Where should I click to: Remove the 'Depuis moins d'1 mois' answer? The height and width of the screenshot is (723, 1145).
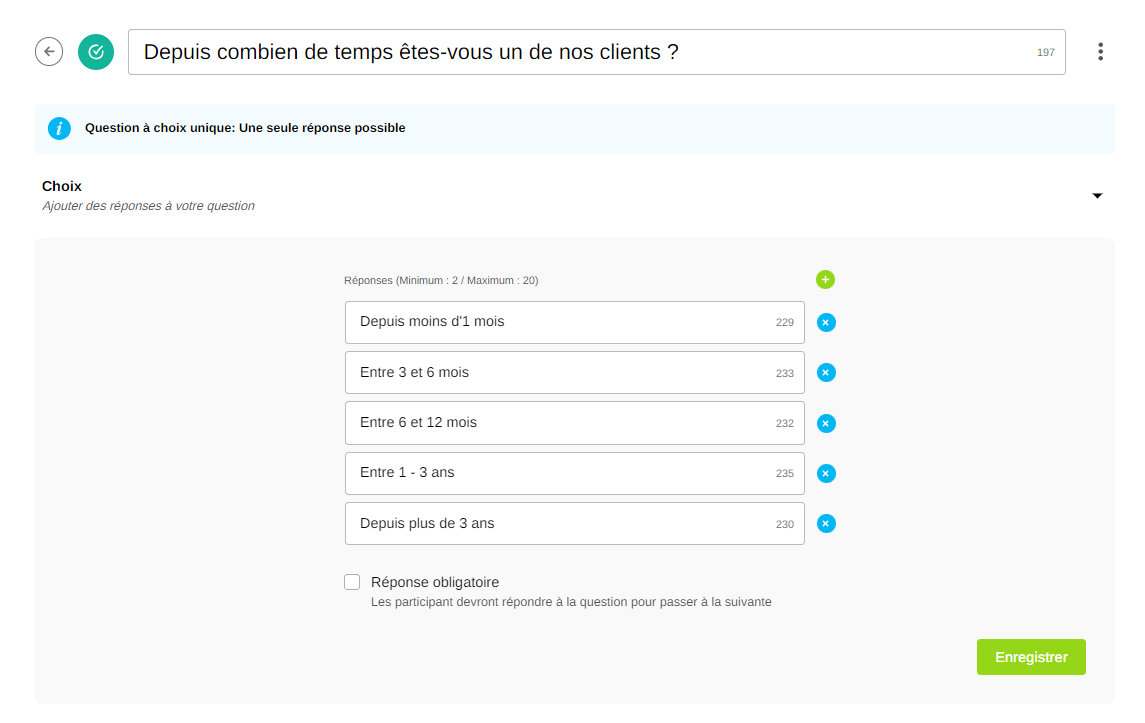[x=826, y=323]
